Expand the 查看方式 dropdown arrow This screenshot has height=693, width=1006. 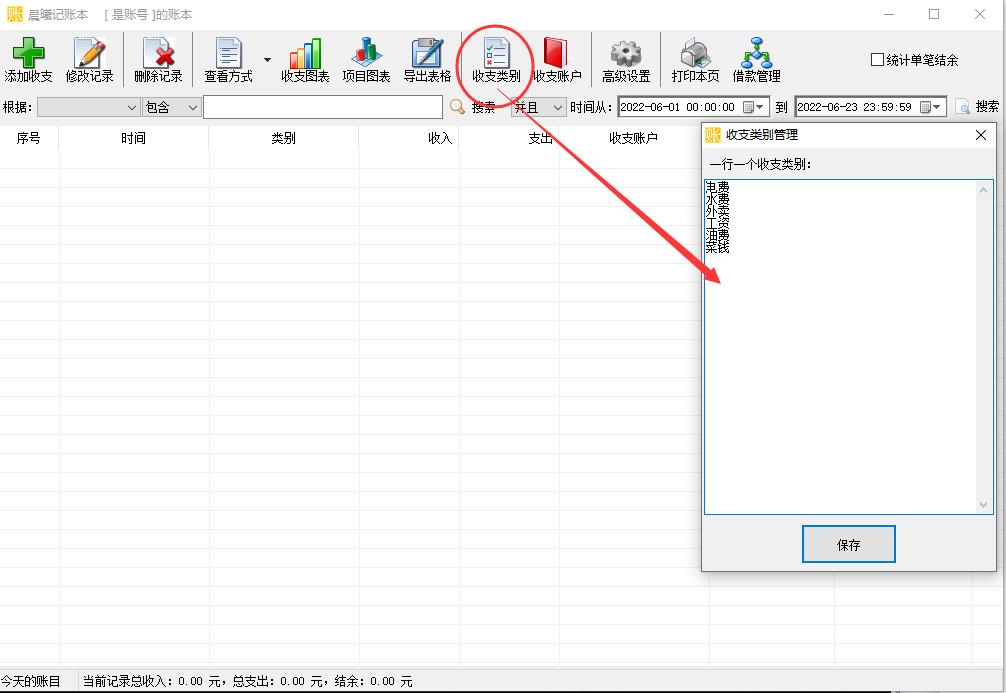(x=267, y=60)
